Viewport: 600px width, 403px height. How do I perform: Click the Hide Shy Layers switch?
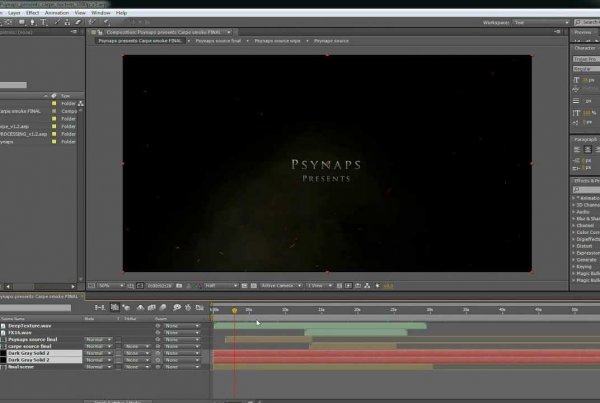point(140,307)
